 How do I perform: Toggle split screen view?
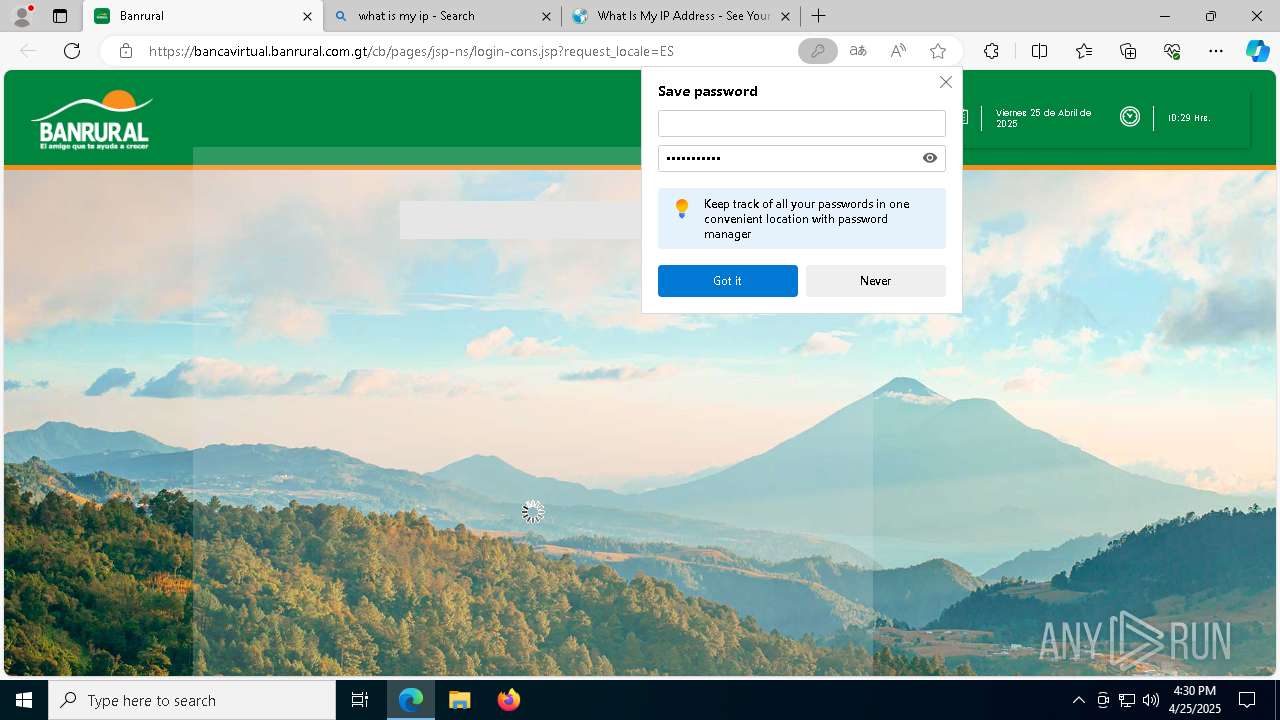coord(1039,51)
